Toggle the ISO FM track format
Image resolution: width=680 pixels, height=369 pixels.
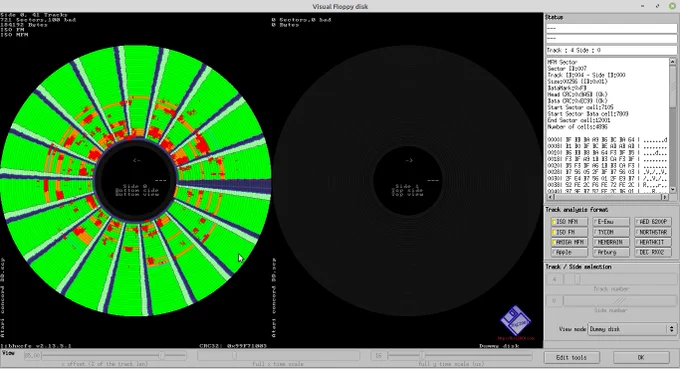pos(569,232)
